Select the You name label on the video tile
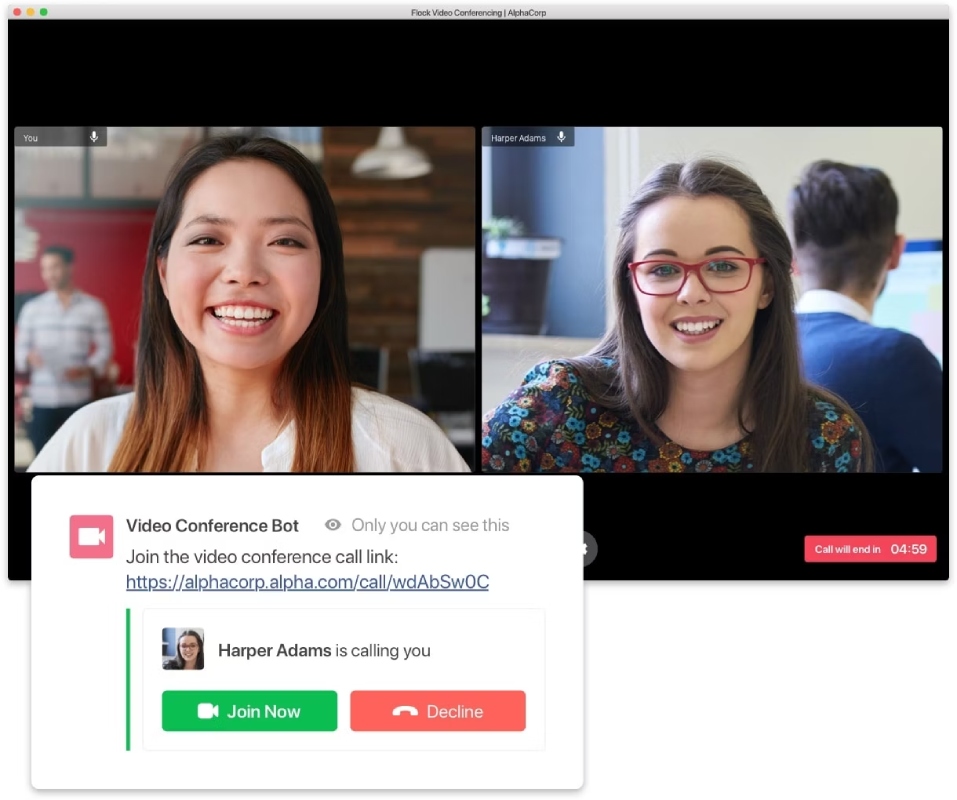The height and width of the screenshot is (800, 957). click(x=31, y=138)
